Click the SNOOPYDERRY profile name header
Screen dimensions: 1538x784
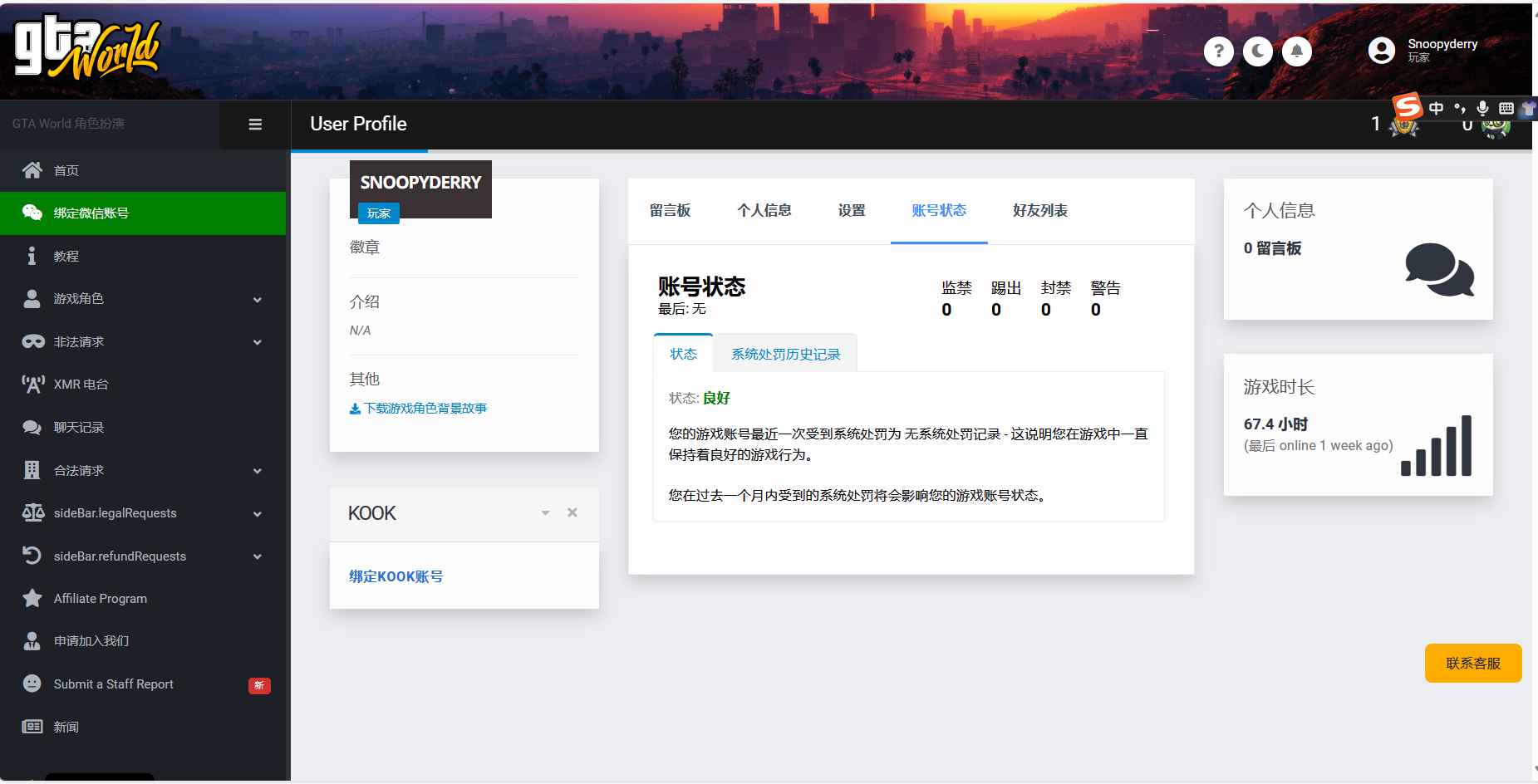pyautogui.click(x=420, y=182)
